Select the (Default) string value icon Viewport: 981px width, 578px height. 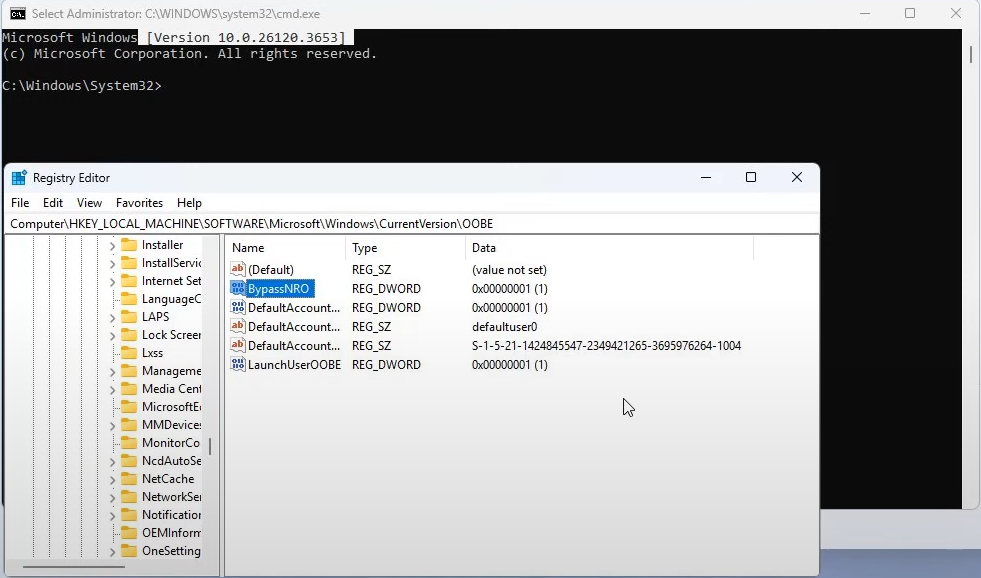point(238,270)
